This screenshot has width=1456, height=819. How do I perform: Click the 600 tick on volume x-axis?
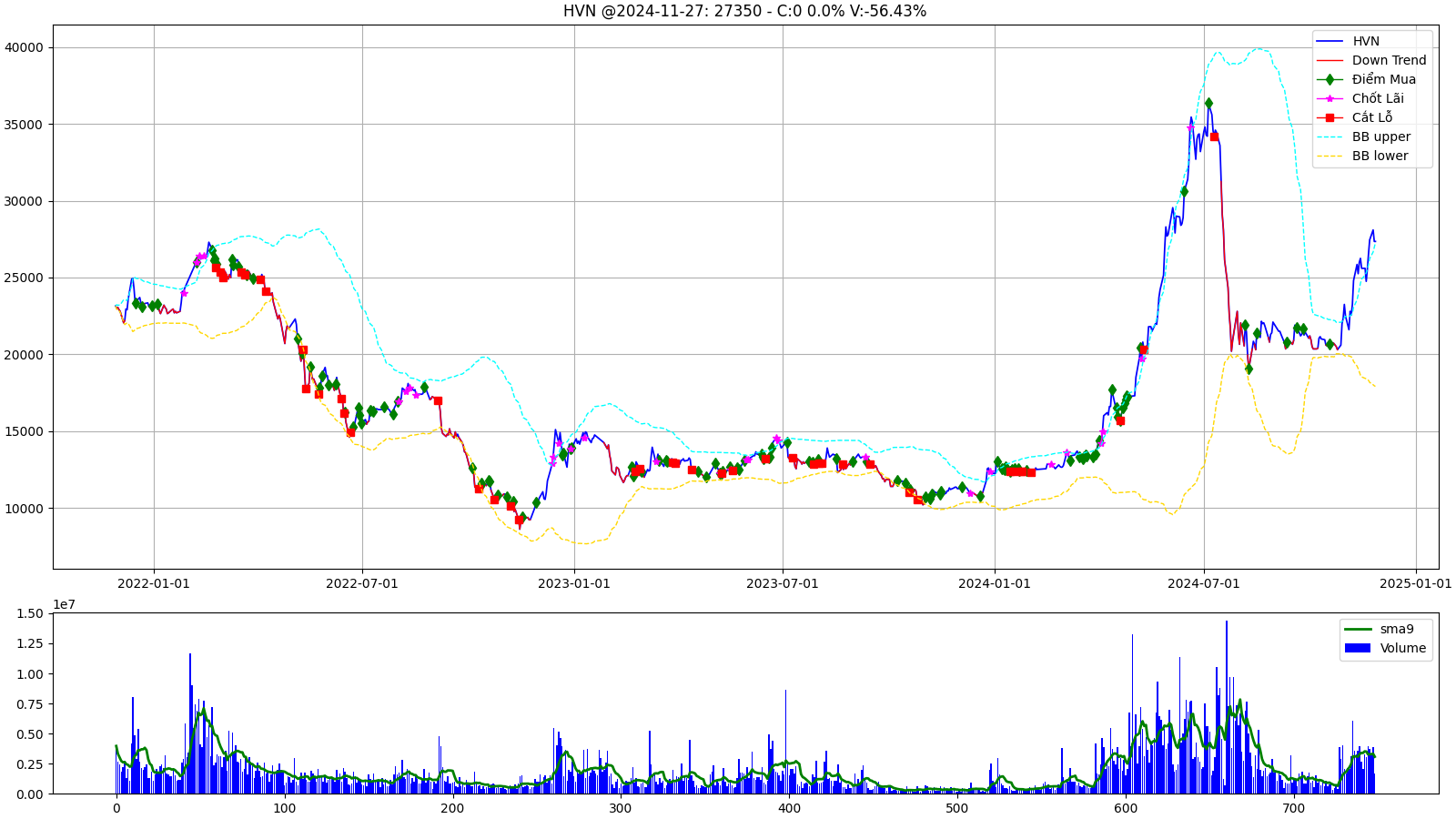click(x=1126, y=808)
